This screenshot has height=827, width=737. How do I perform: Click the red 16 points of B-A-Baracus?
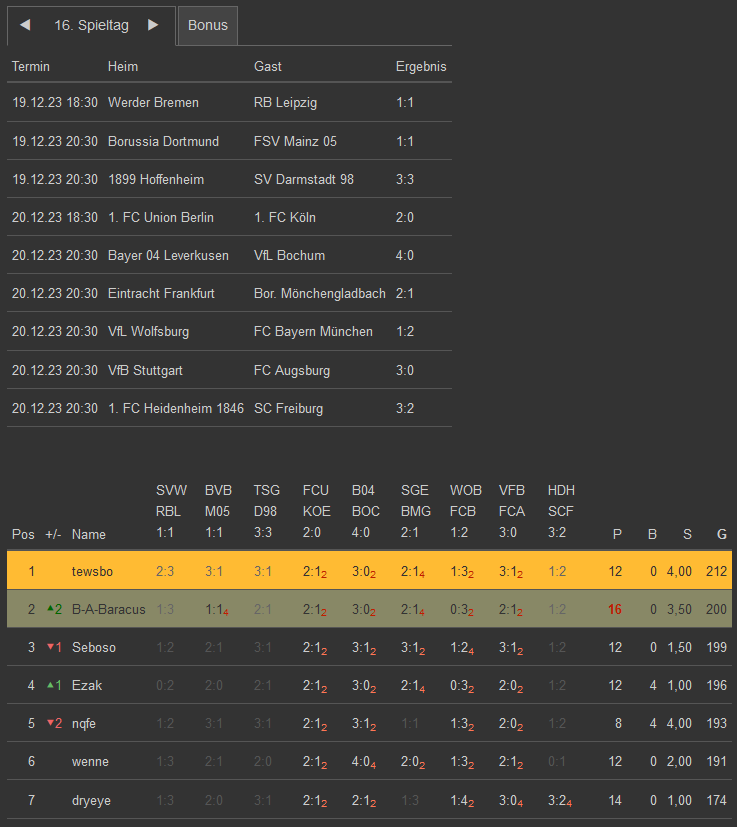[x=615, y=609]
